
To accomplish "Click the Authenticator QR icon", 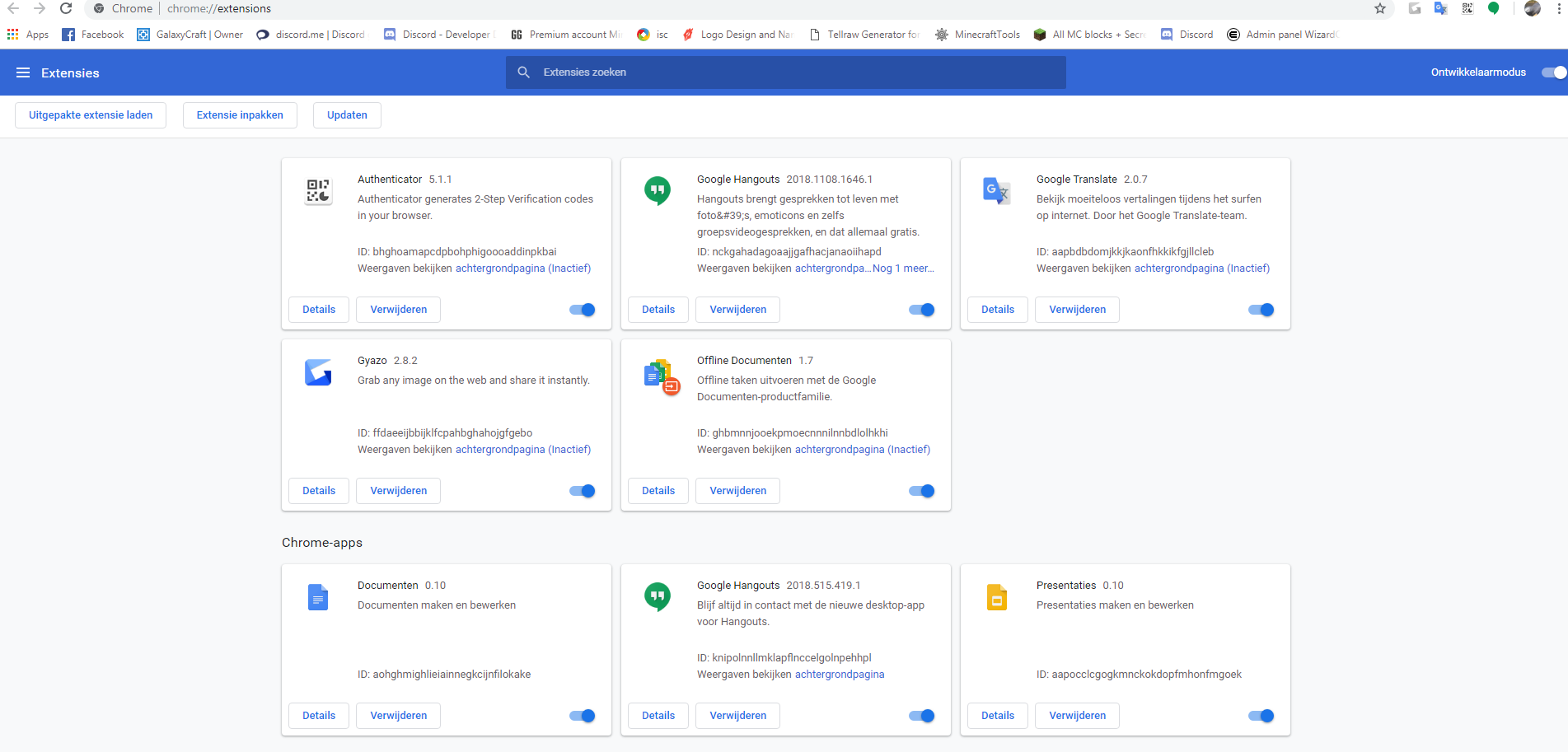I will (x=318, y=191).
